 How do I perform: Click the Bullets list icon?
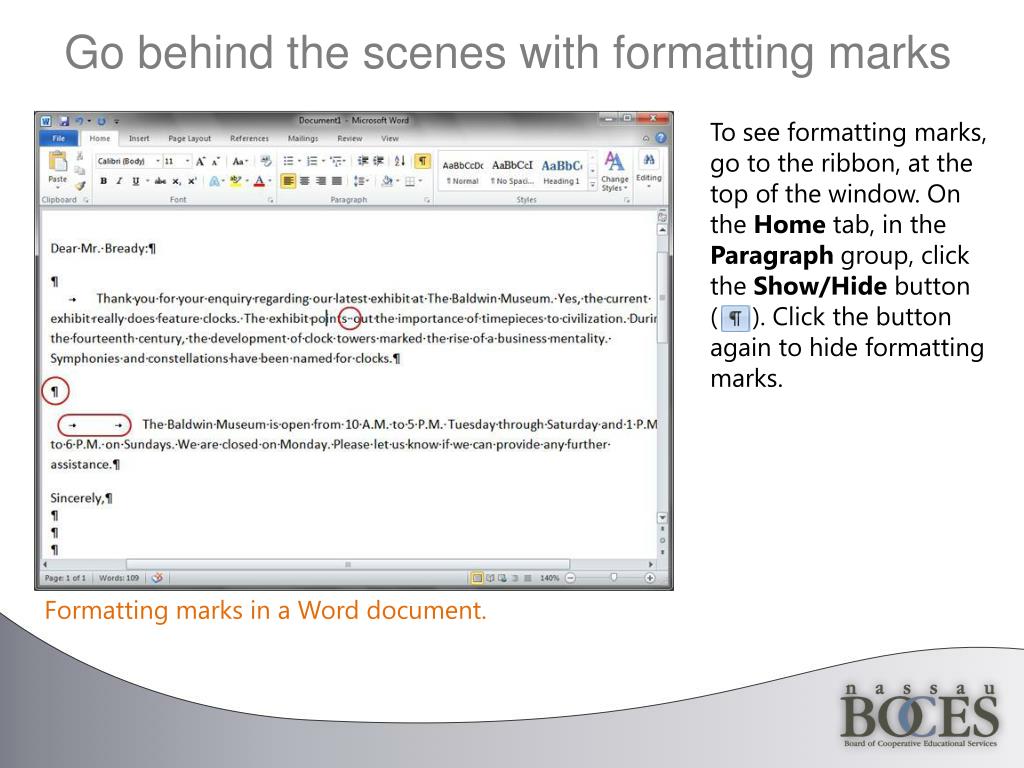click(290, 161)
